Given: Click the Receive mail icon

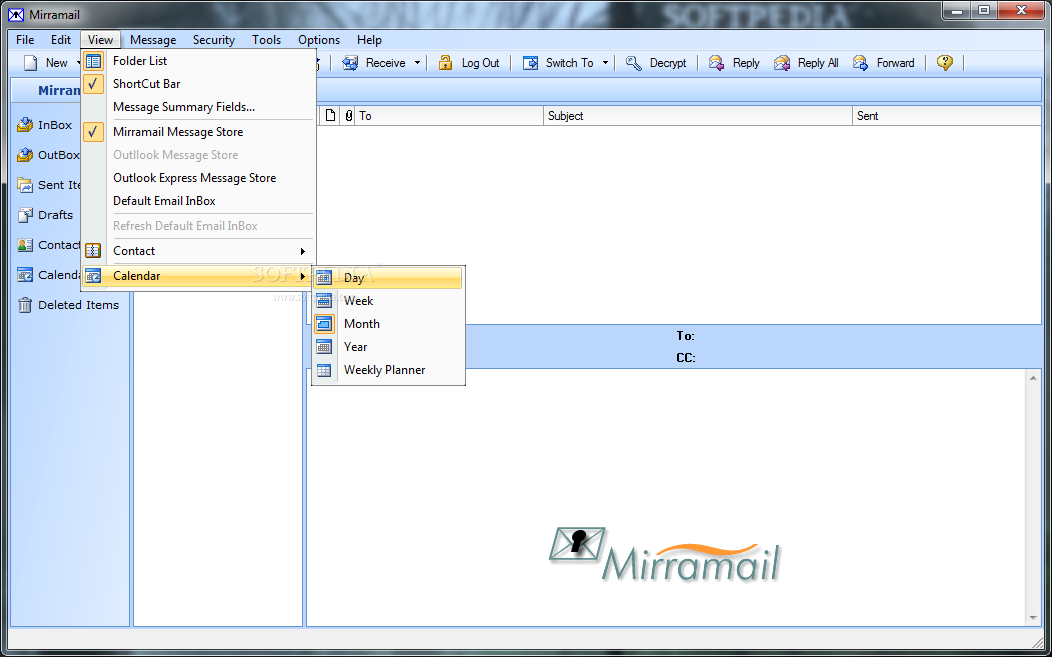Looking at the screenshot, I should click(350, 63).
